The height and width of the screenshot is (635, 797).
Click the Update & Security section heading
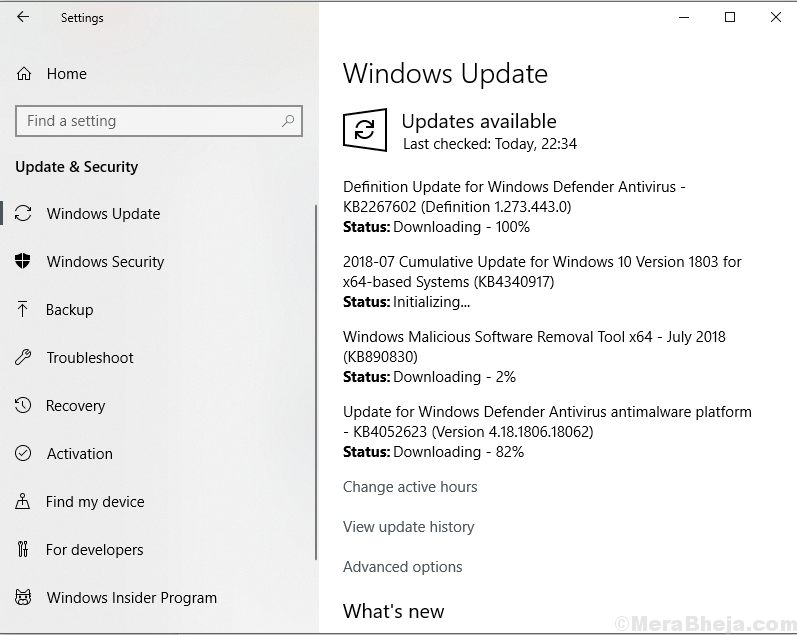(77, 167)
